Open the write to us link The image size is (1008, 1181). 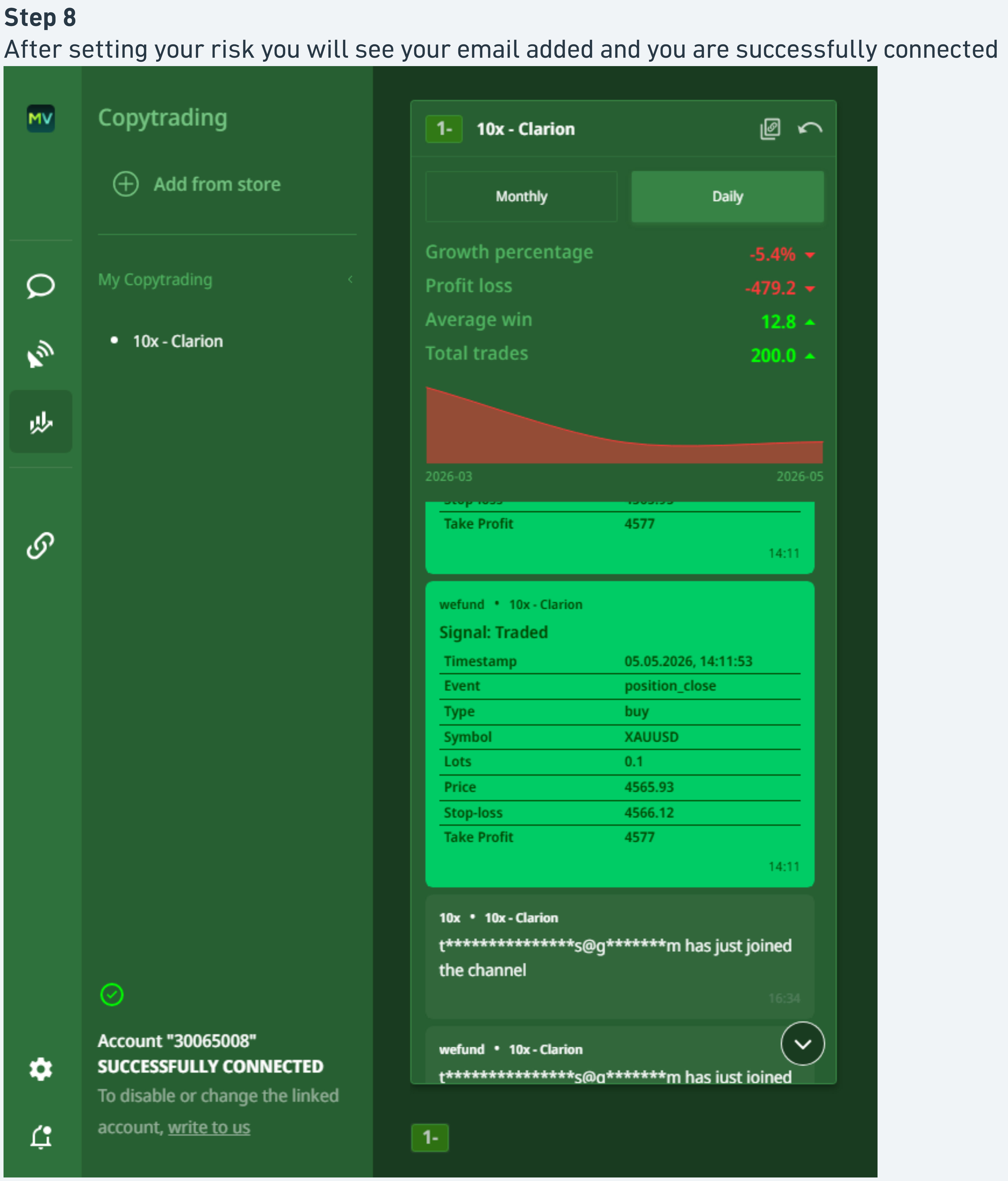209,1127
